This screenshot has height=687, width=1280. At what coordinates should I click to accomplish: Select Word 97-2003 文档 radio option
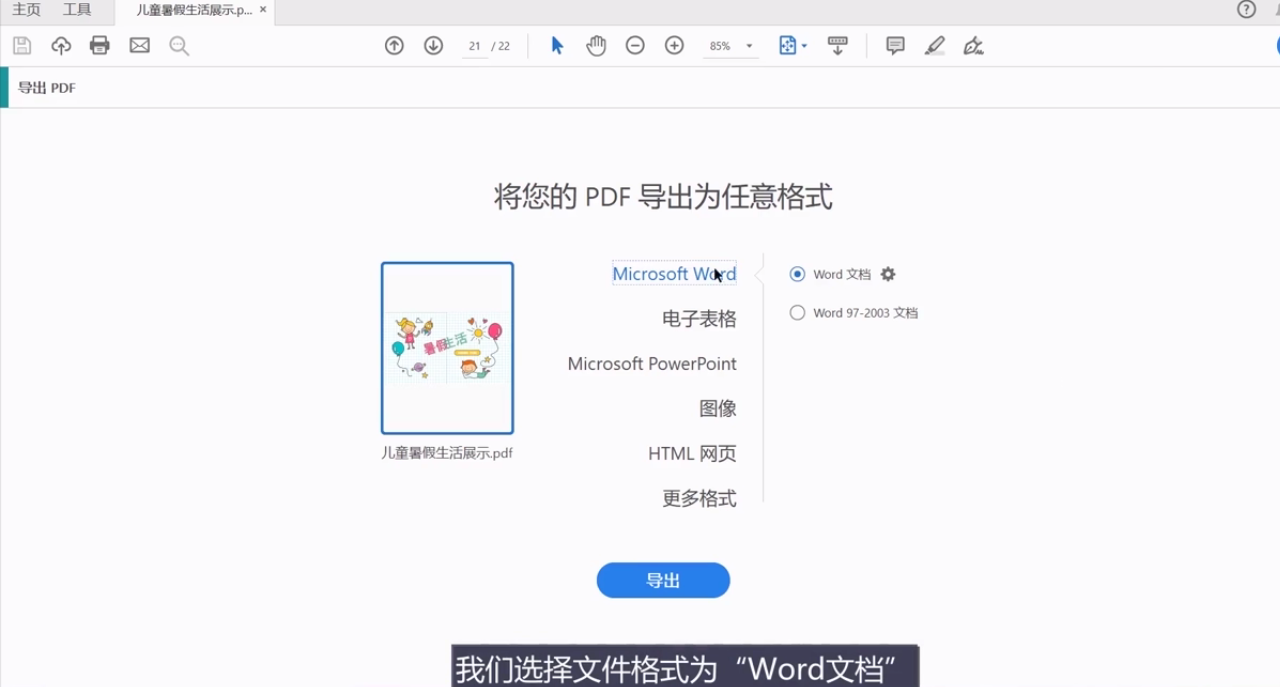797,313
